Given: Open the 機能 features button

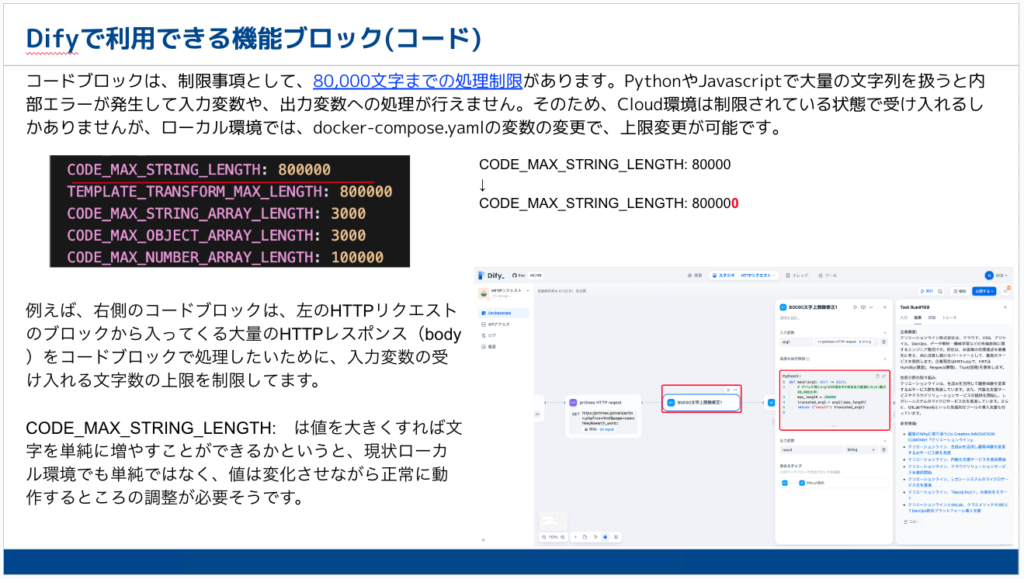Looking at the screenshot, I should pyautogui.click(x=959, y=291).
